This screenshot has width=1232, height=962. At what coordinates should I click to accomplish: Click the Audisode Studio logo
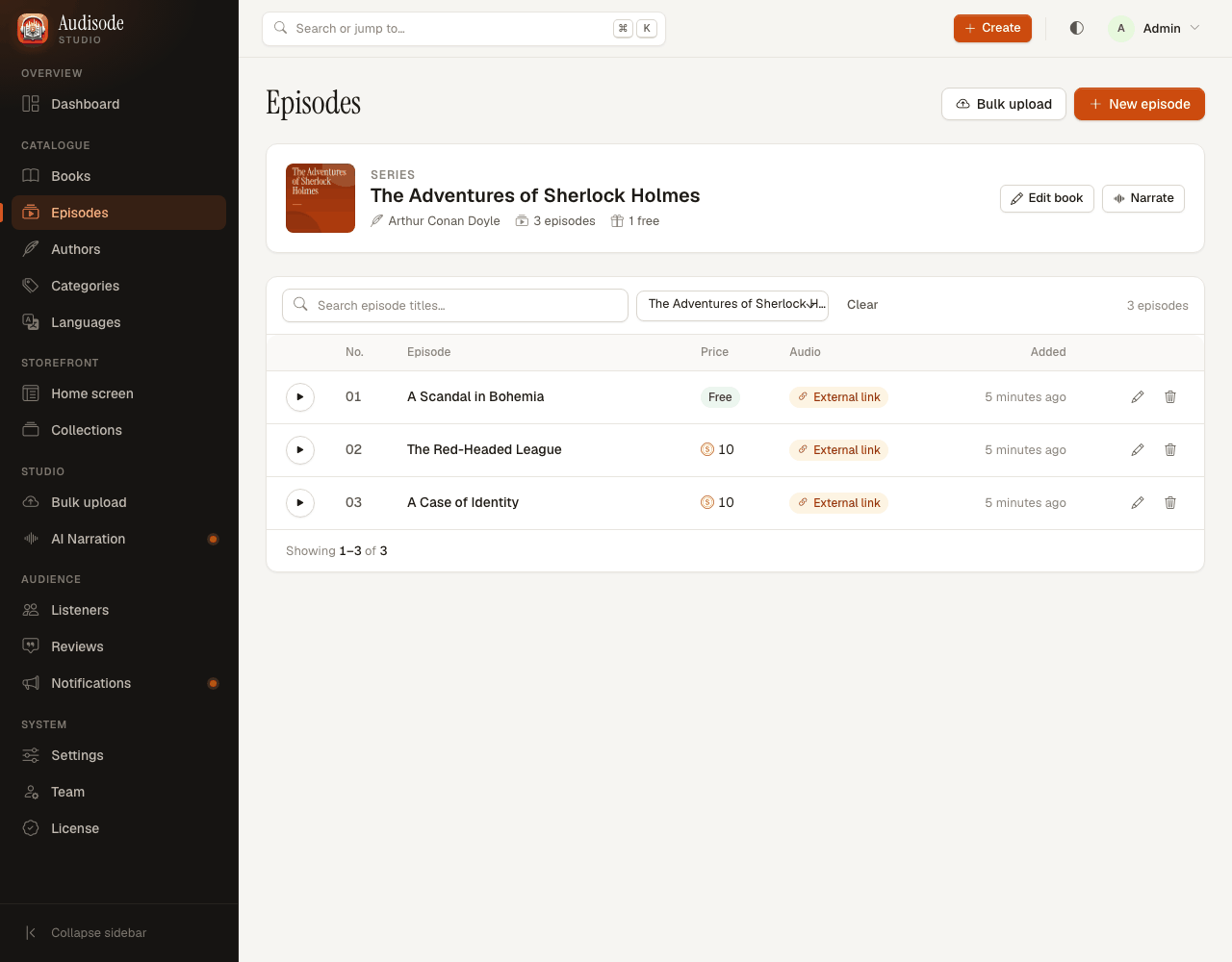(x=71, y=29)
